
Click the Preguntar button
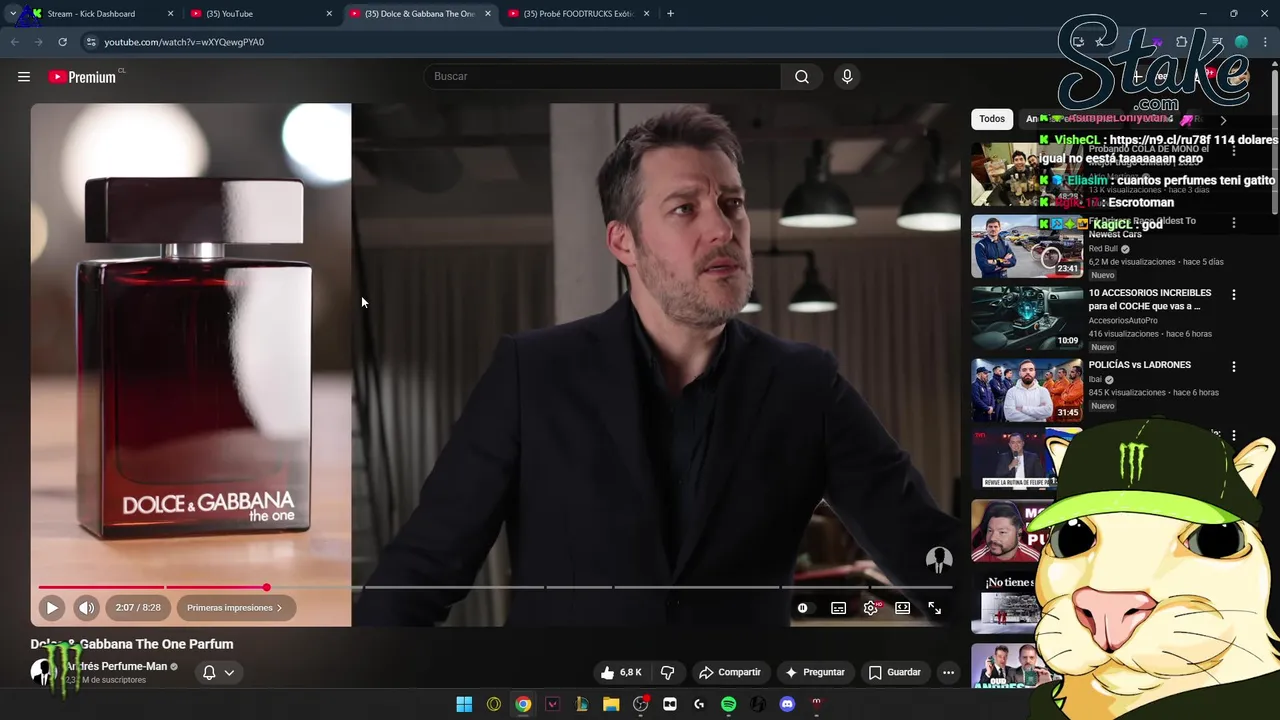tap(815, 672)
